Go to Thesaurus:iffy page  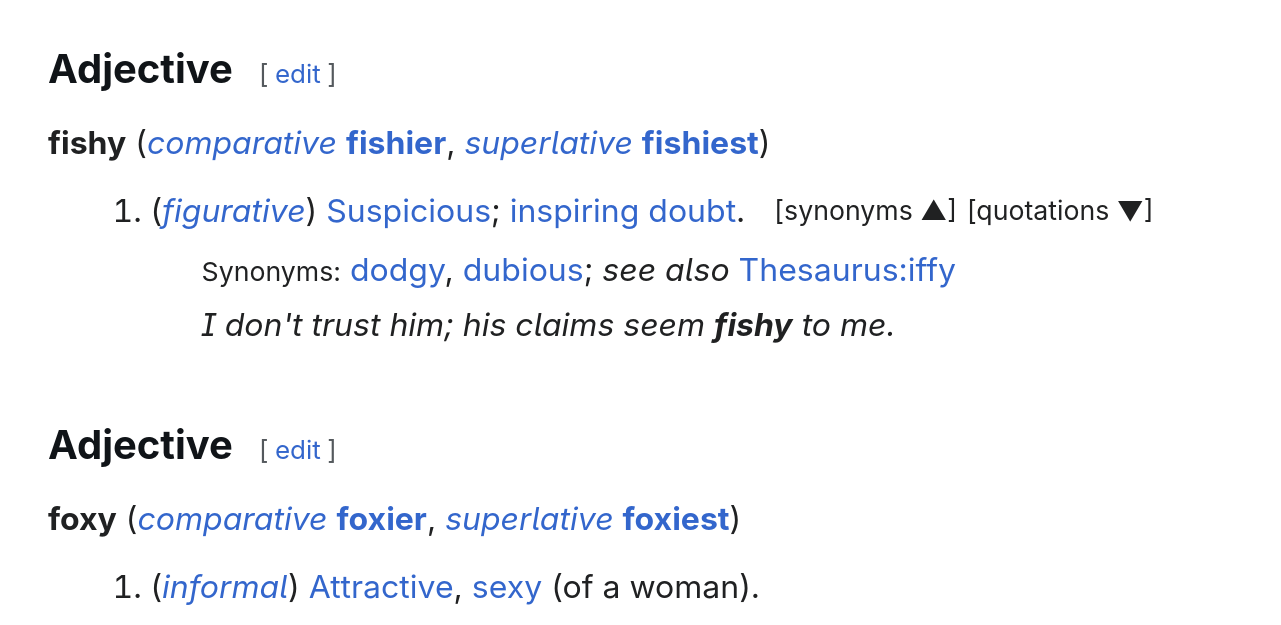click(846, 270)
